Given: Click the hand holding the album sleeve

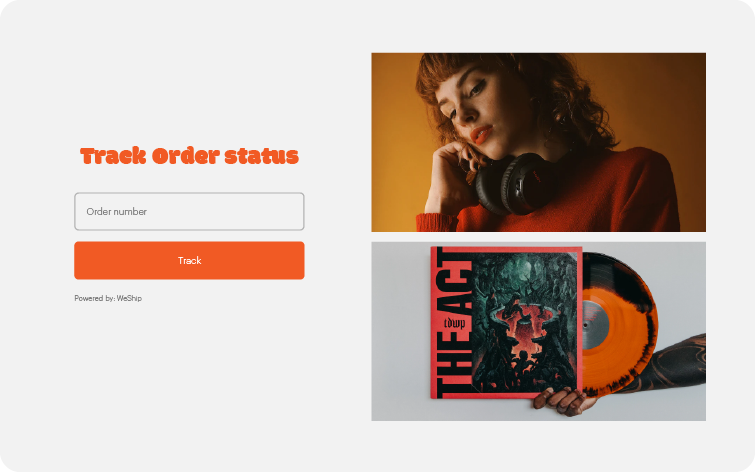Looking at the screenshot, I should pos(563,401).
